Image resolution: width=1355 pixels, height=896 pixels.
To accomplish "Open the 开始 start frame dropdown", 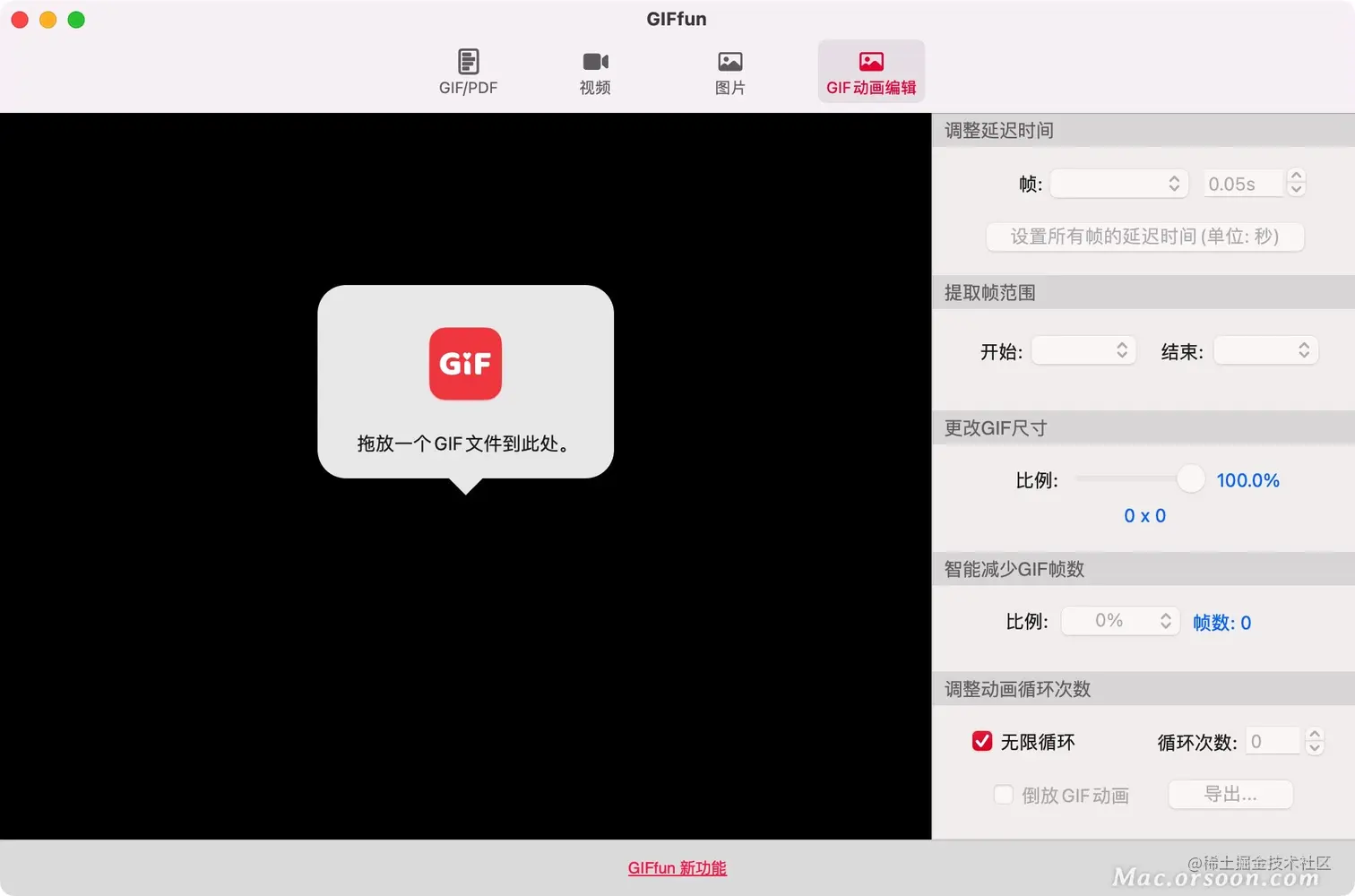I will coord(1083,350).
